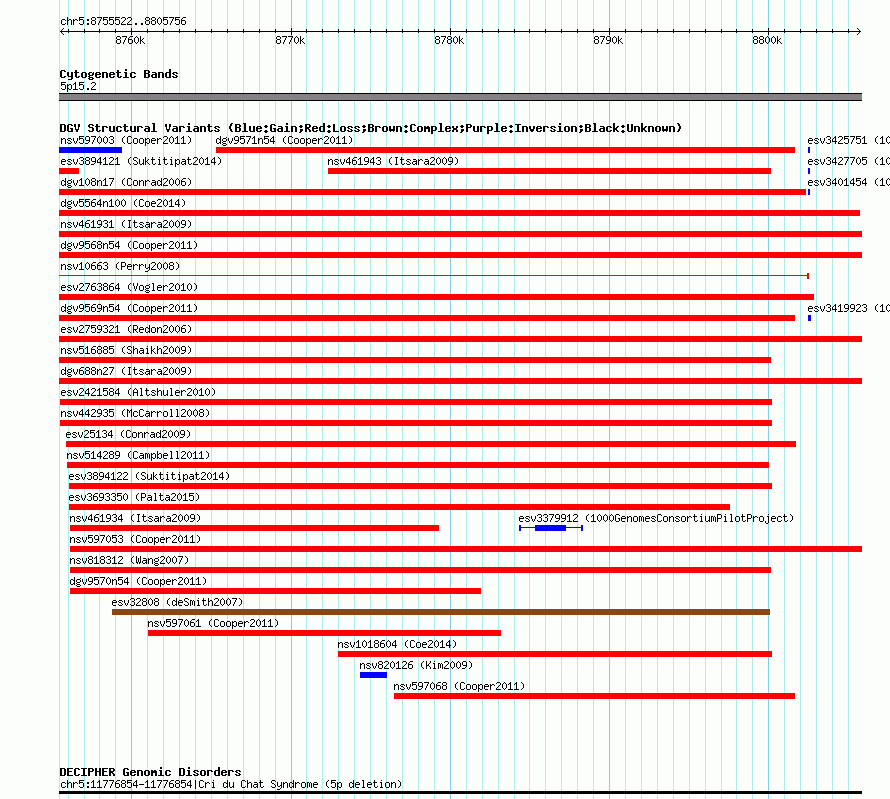
Task: Select the esv2763864 (Vogler2010) label
Action: 129,287
